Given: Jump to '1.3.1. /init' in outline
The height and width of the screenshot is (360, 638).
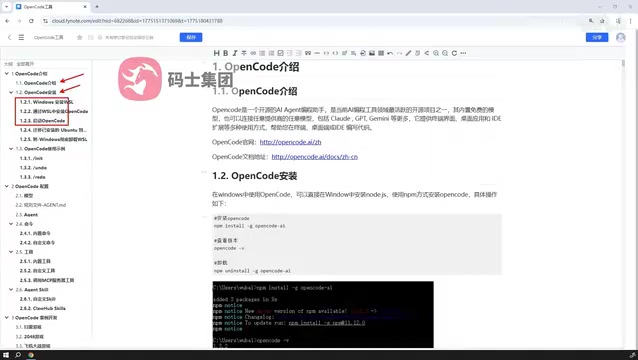Looking at the screenshot, I should point(31,158).
